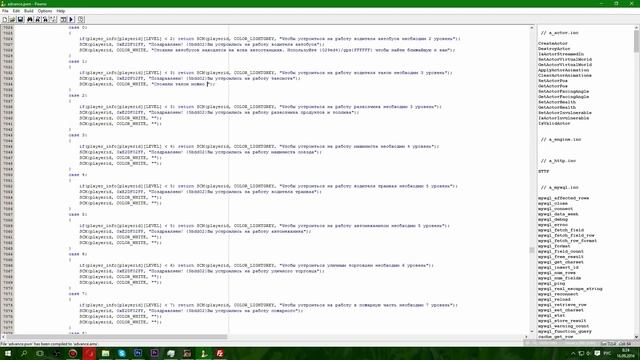Select mysql_format in the function list
The width and height of the screenshot is (640, 360).
(554, 246)
